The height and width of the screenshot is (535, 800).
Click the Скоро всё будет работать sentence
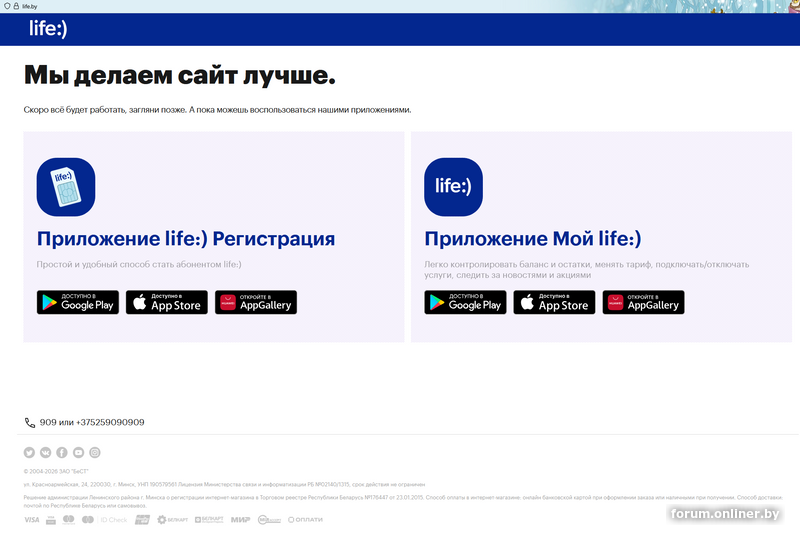point(217,110)
